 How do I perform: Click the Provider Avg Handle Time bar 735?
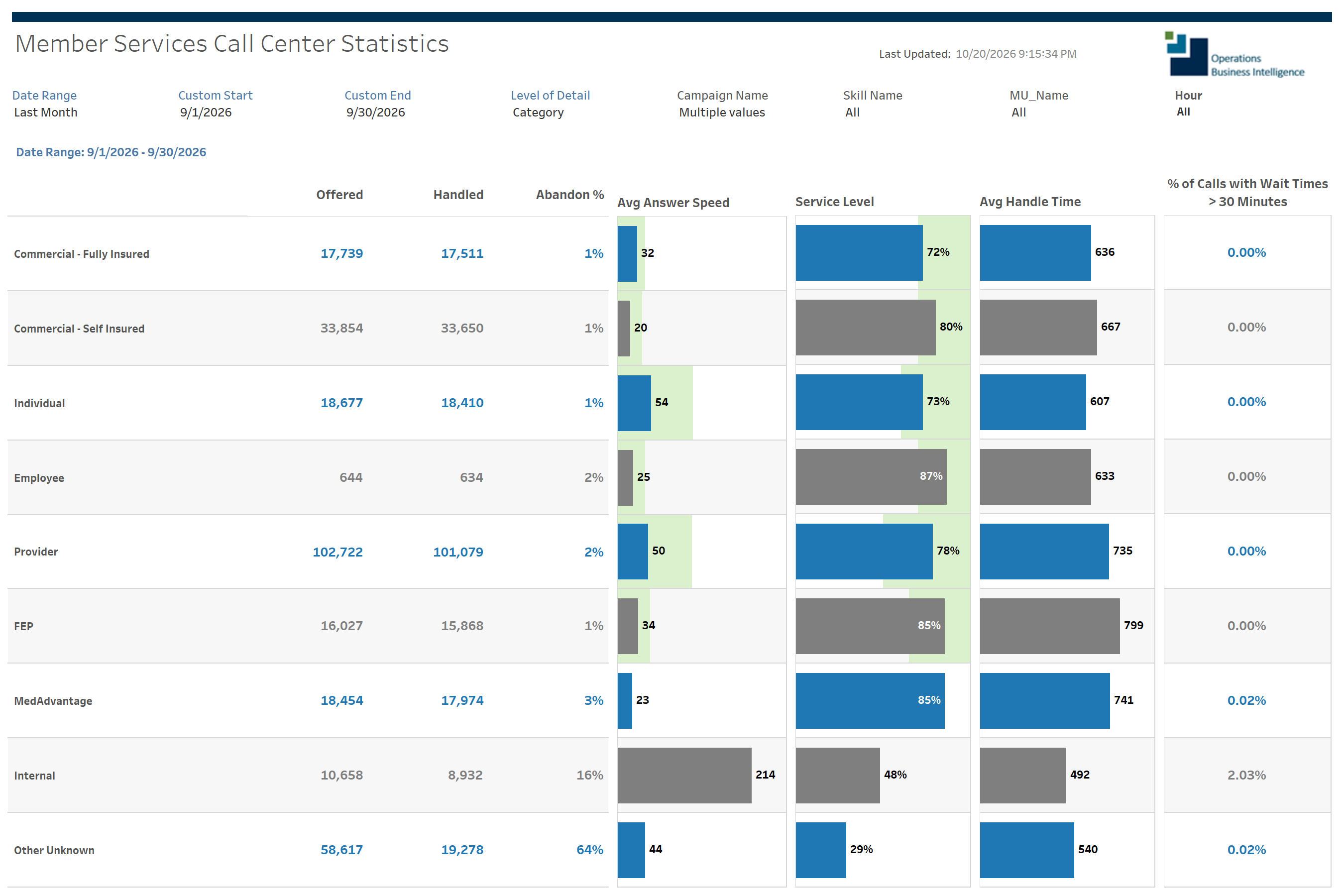[1044, 552]
